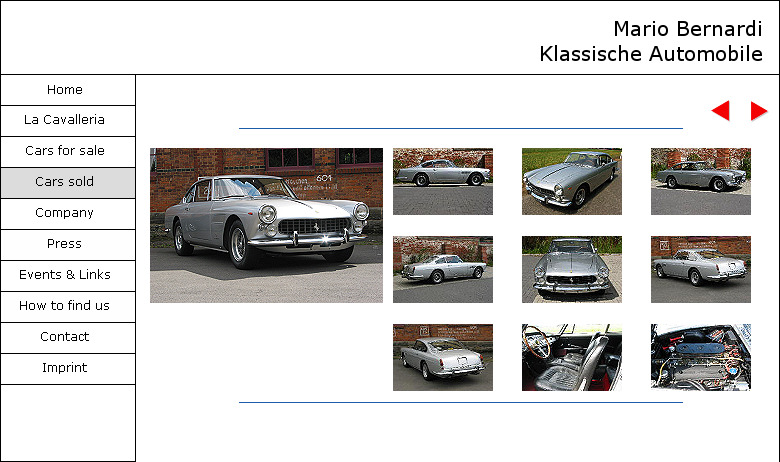Open thumbnail of car on grass background
Screen dimensions: 780x462
572,181
